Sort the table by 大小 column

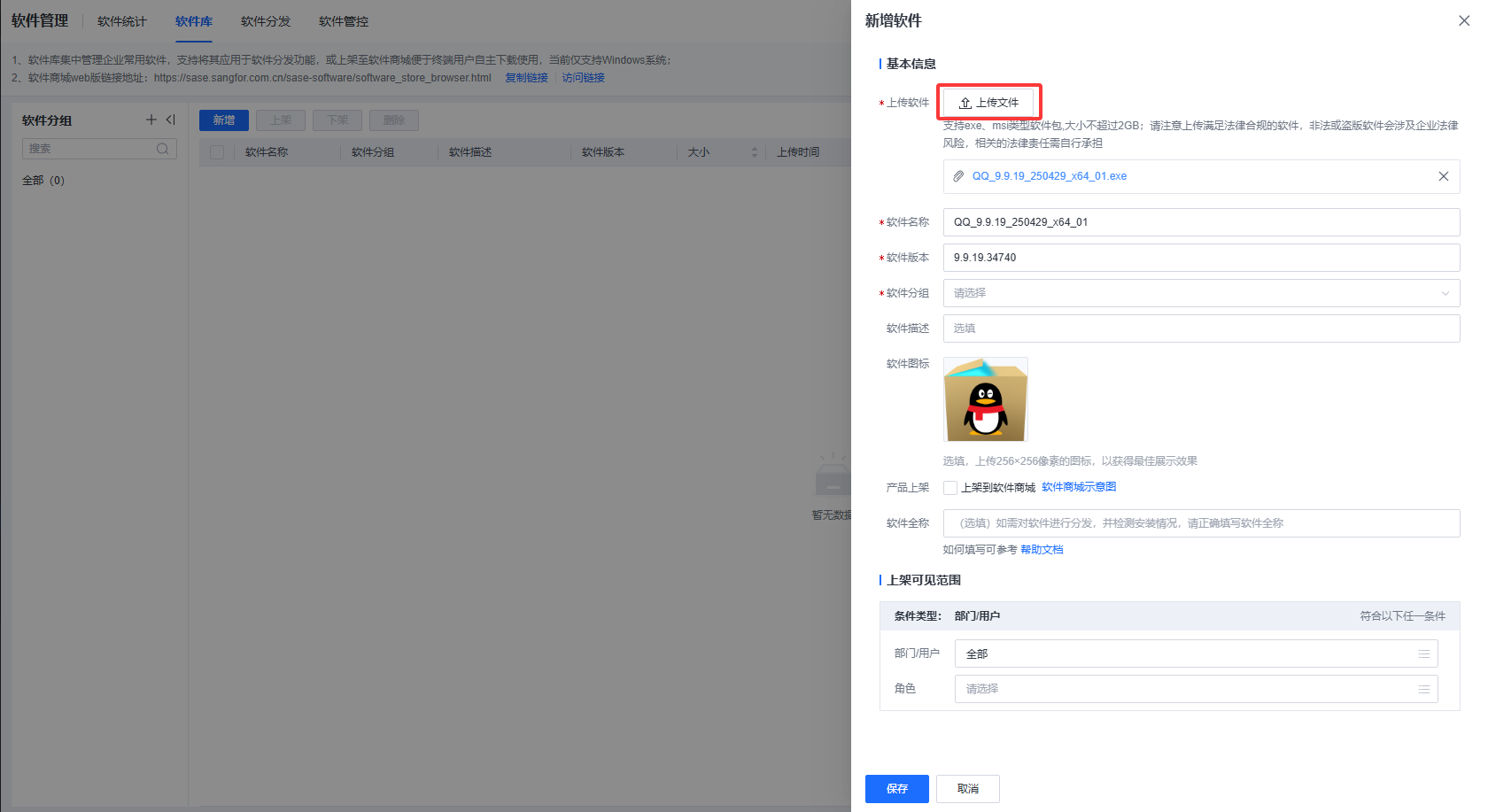(755, 152)
